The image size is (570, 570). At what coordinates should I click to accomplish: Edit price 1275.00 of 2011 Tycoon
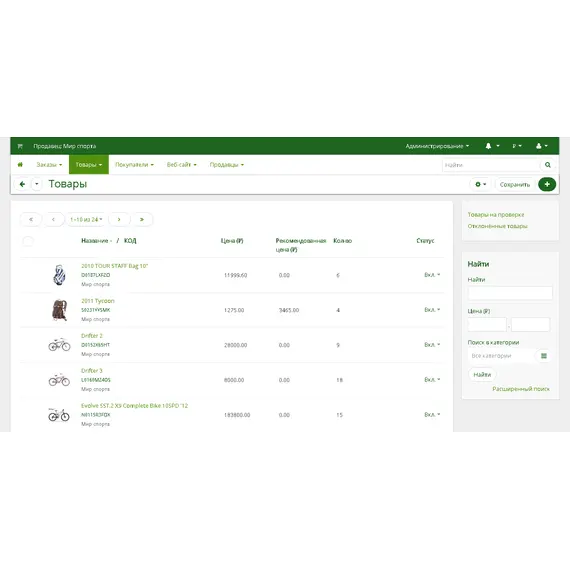234,310
